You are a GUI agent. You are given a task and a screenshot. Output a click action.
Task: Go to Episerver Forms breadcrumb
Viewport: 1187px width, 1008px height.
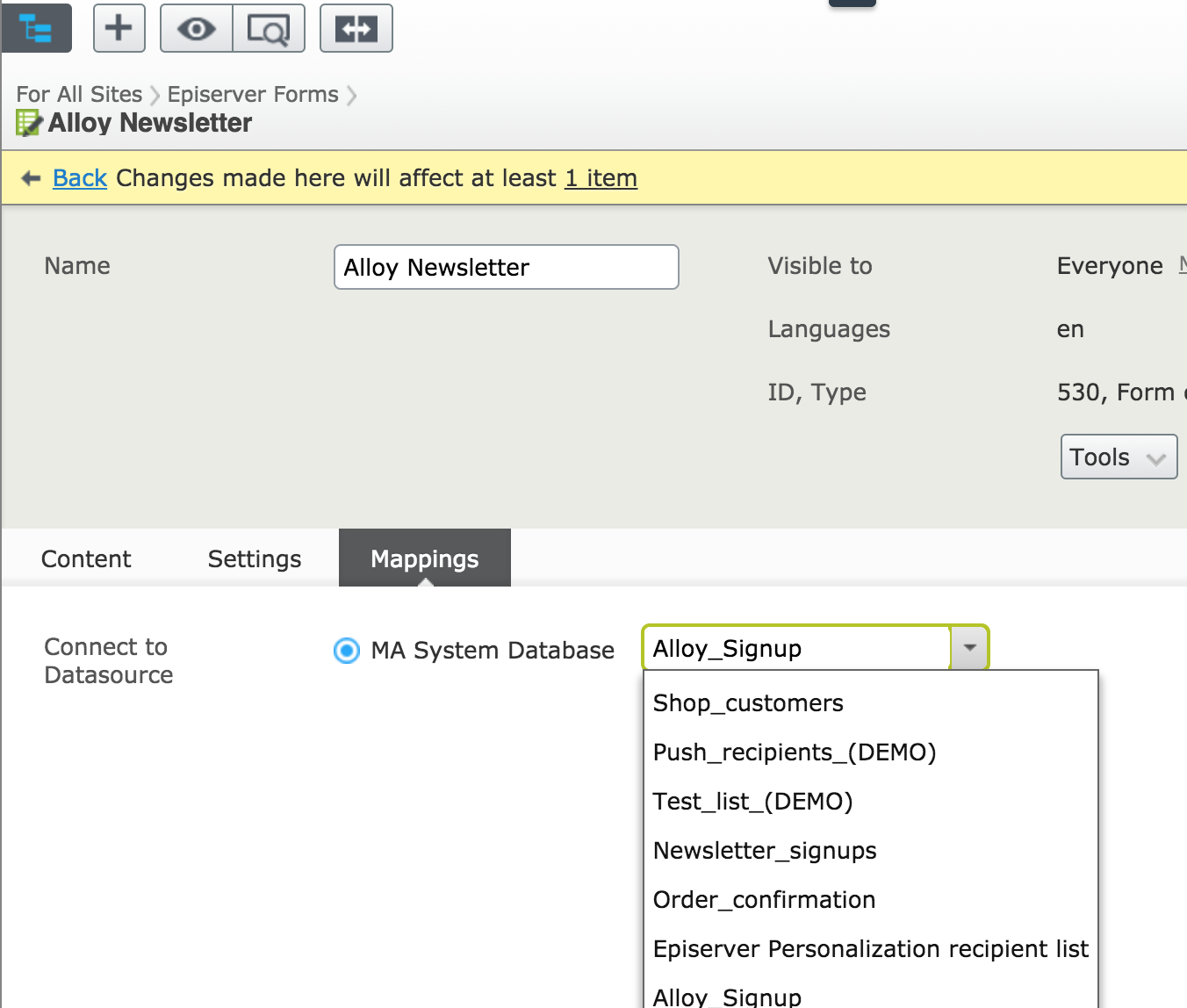click(x=253, y=94)
